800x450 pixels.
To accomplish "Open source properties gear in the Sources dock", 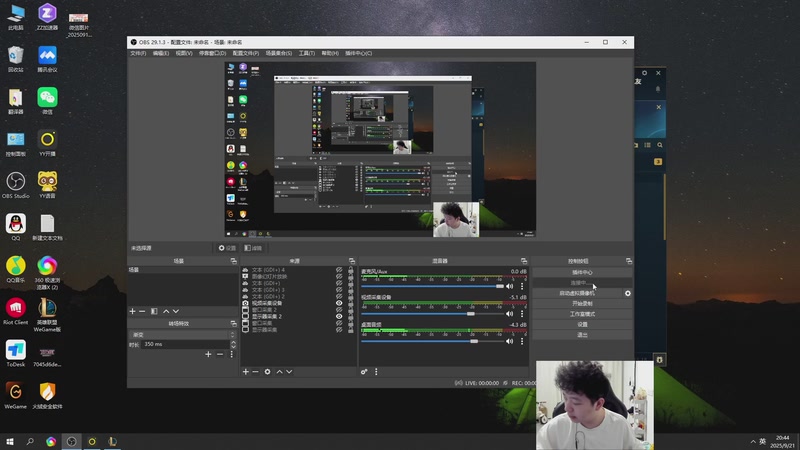I will [267, 372].
